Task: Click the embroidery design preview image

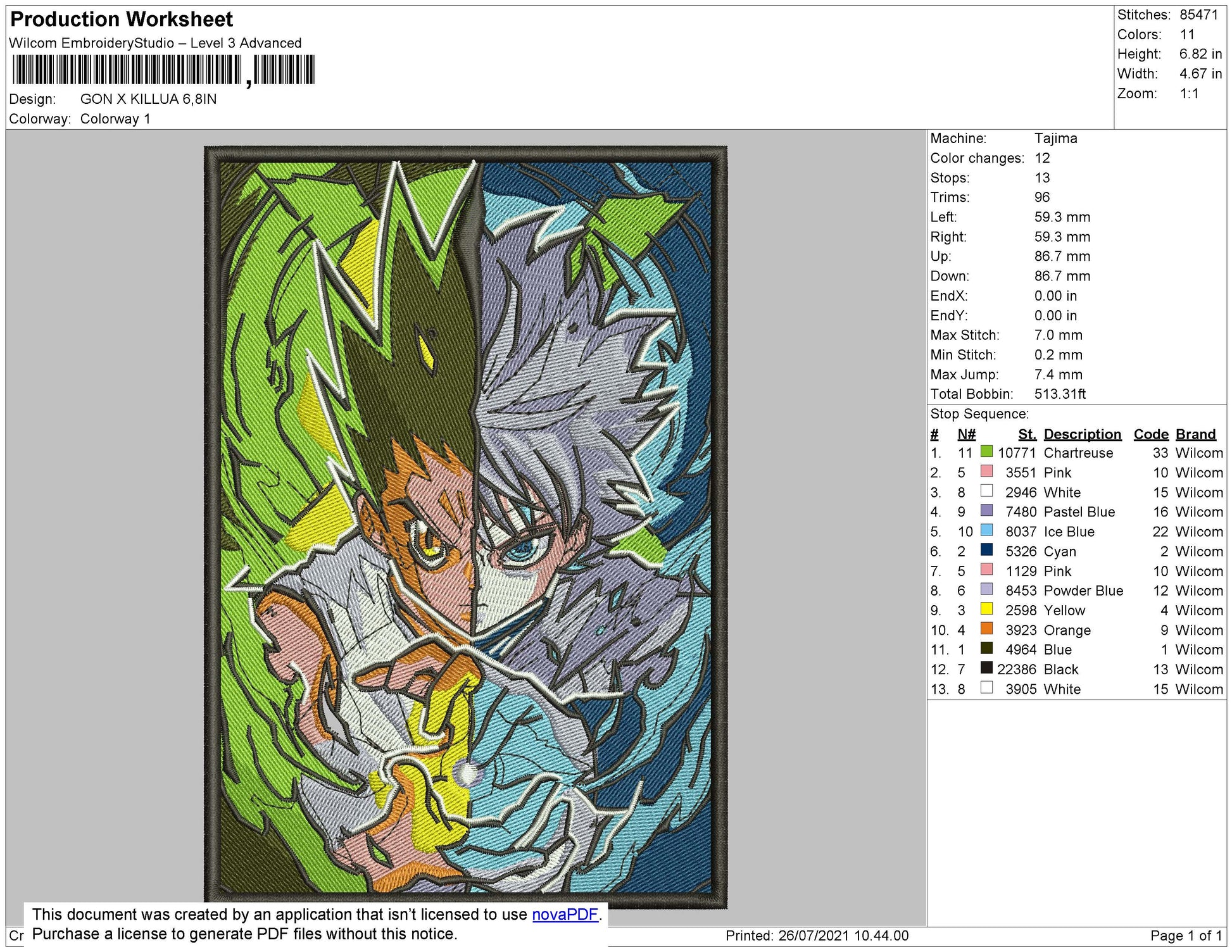Action: pos(465,527)
